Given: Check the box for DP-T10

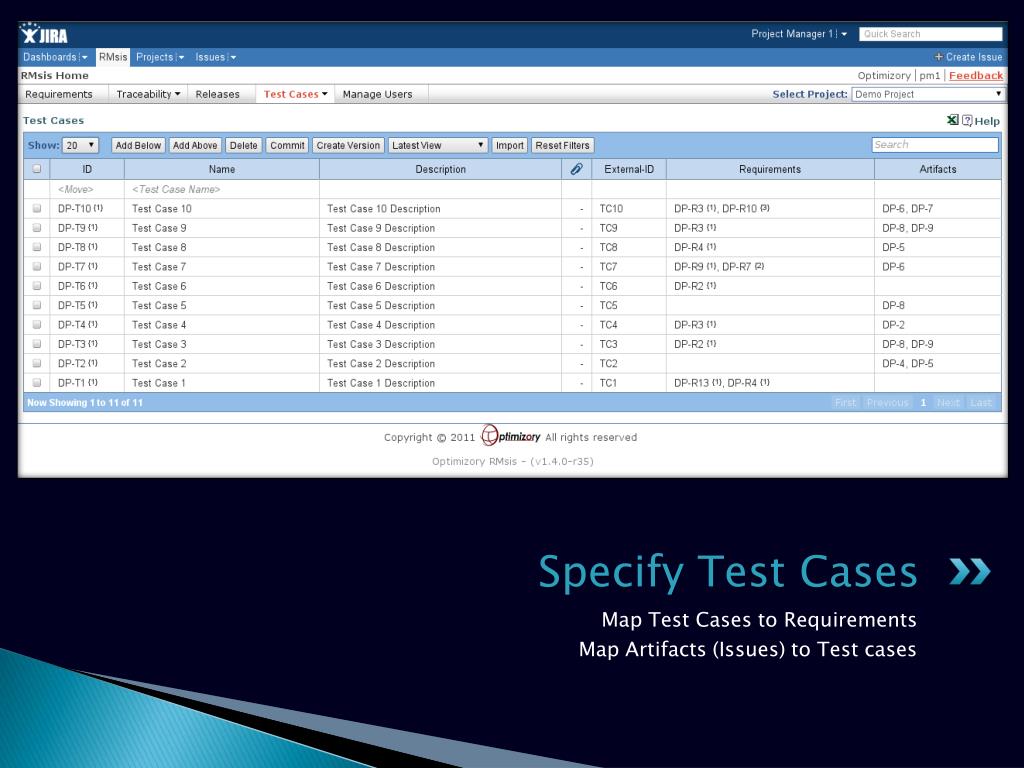Looking at the screenshot, I should 37,208.
